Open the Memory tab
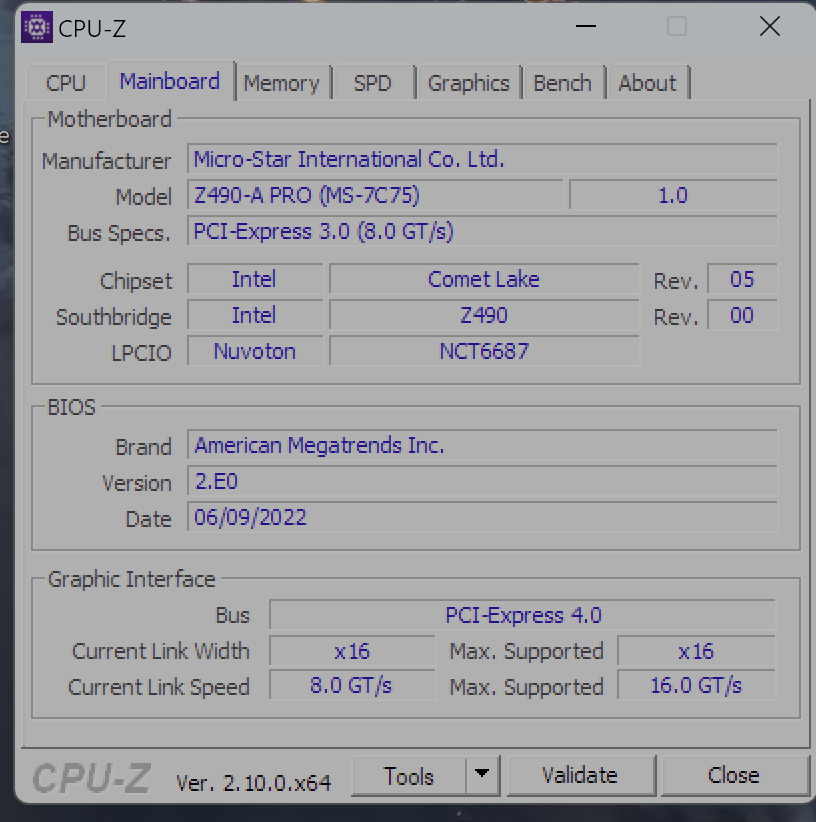Image resolution: width=816 pixels, height=822 pixels. (282, 83)
